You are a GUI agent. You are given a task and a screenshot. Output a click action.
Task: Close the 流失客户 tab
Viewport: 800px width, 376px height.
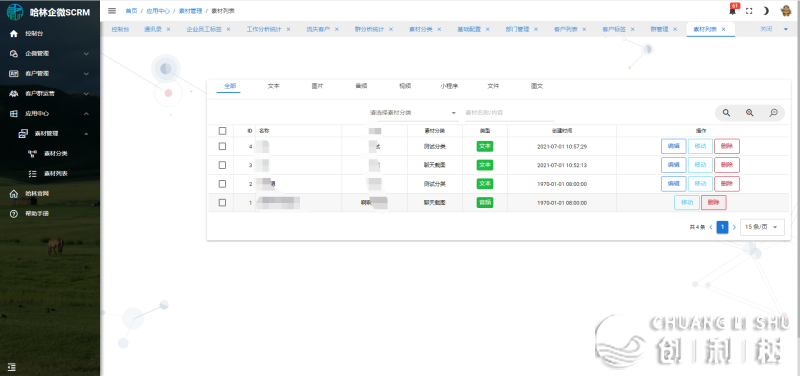point(337,30)
